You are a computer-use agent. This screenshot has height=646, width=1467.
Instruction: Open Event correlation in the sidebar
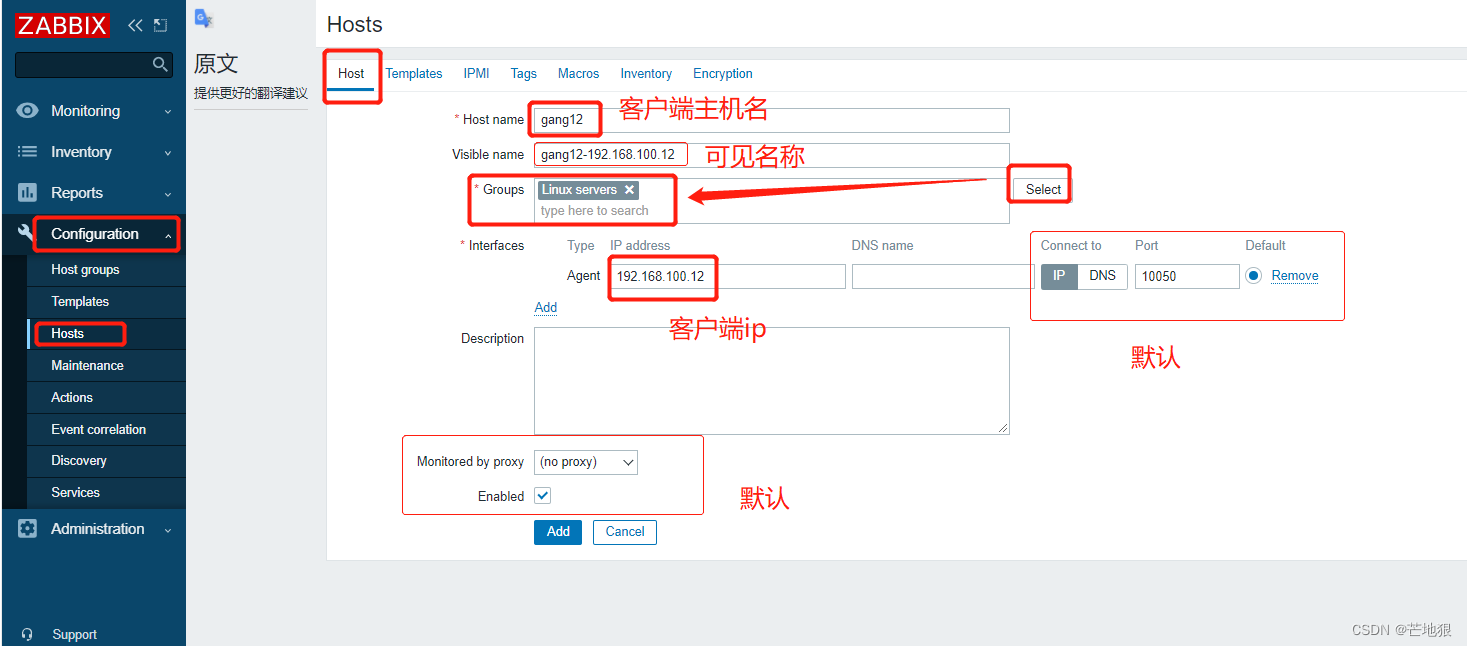coord(107,430)
